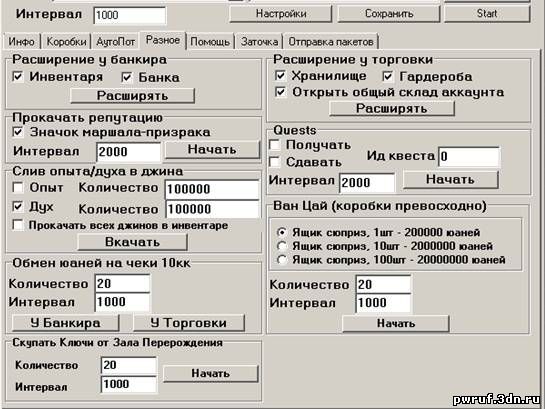
Task: Enable the Опыт checkbox
Action: (x=18, y=188)
